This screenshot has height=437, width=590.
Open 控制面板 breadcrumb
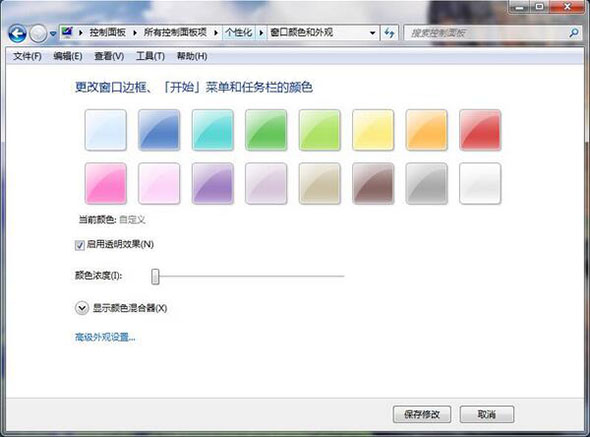pos(107,33)
